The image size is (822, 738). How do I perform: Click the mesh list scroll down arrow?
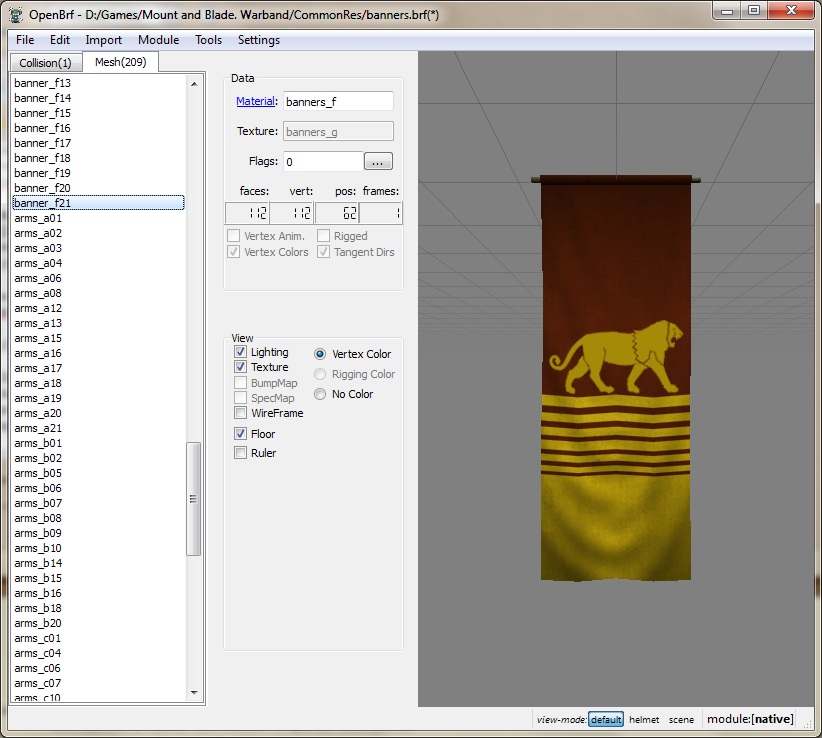pyautogui.click(x=194, y=692)
